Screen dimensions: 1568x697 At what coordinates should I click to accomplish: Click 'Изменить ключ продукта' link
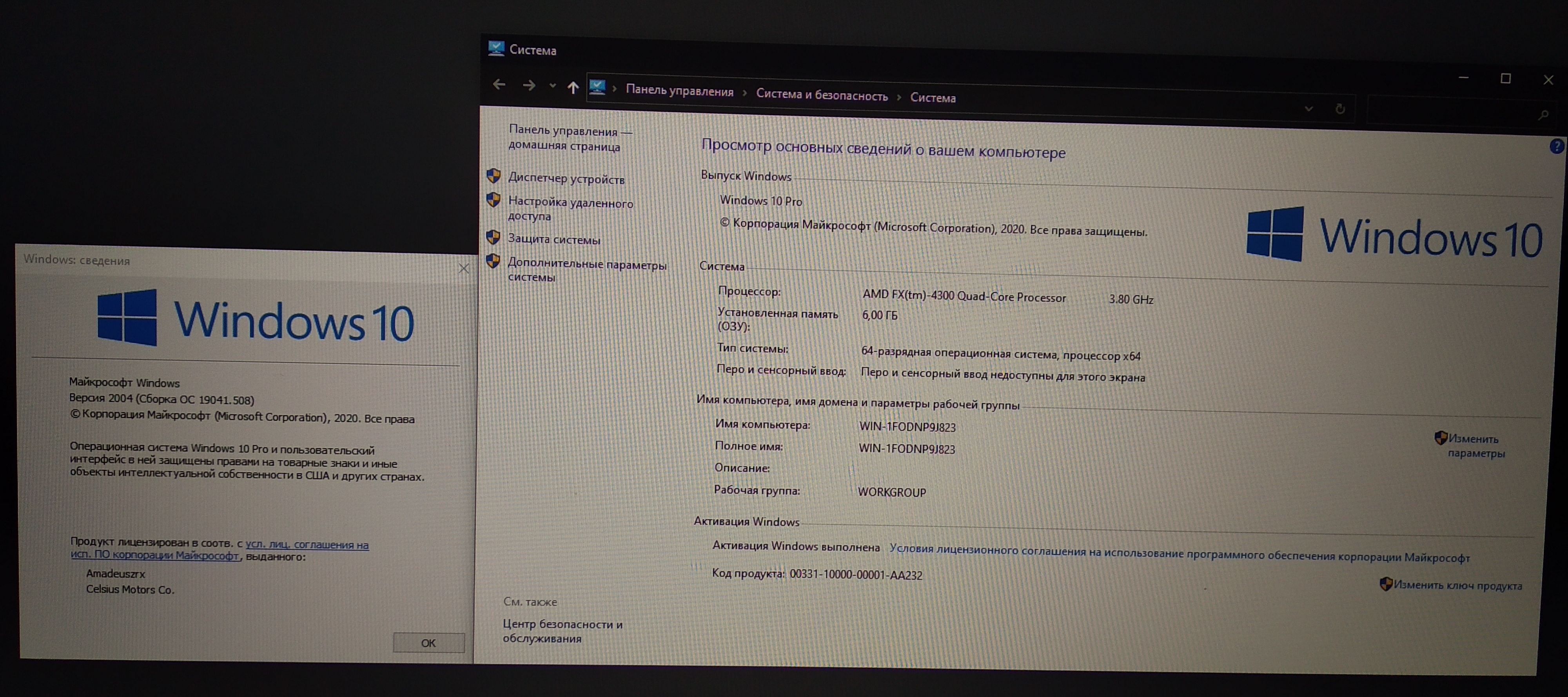tap(1458, 585)
